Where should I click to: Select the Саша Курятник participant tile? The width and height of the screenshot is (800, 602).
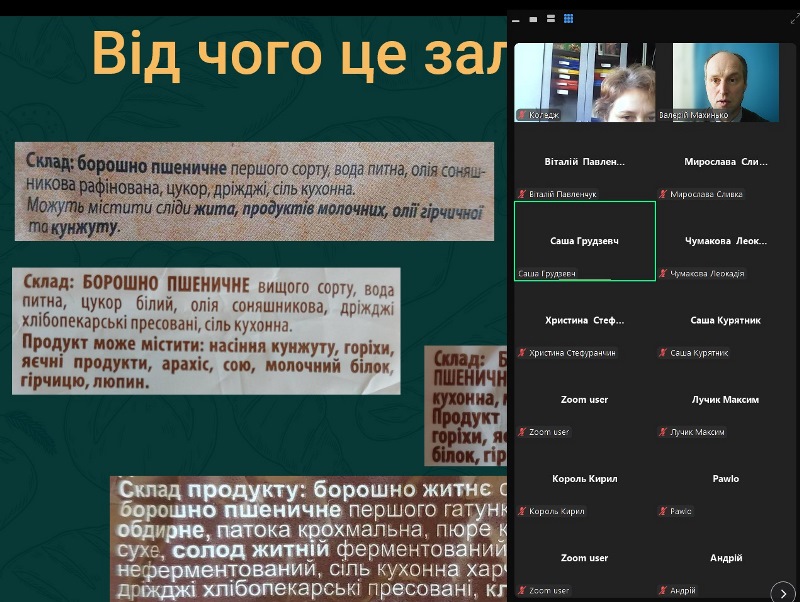tap(726, 320)
